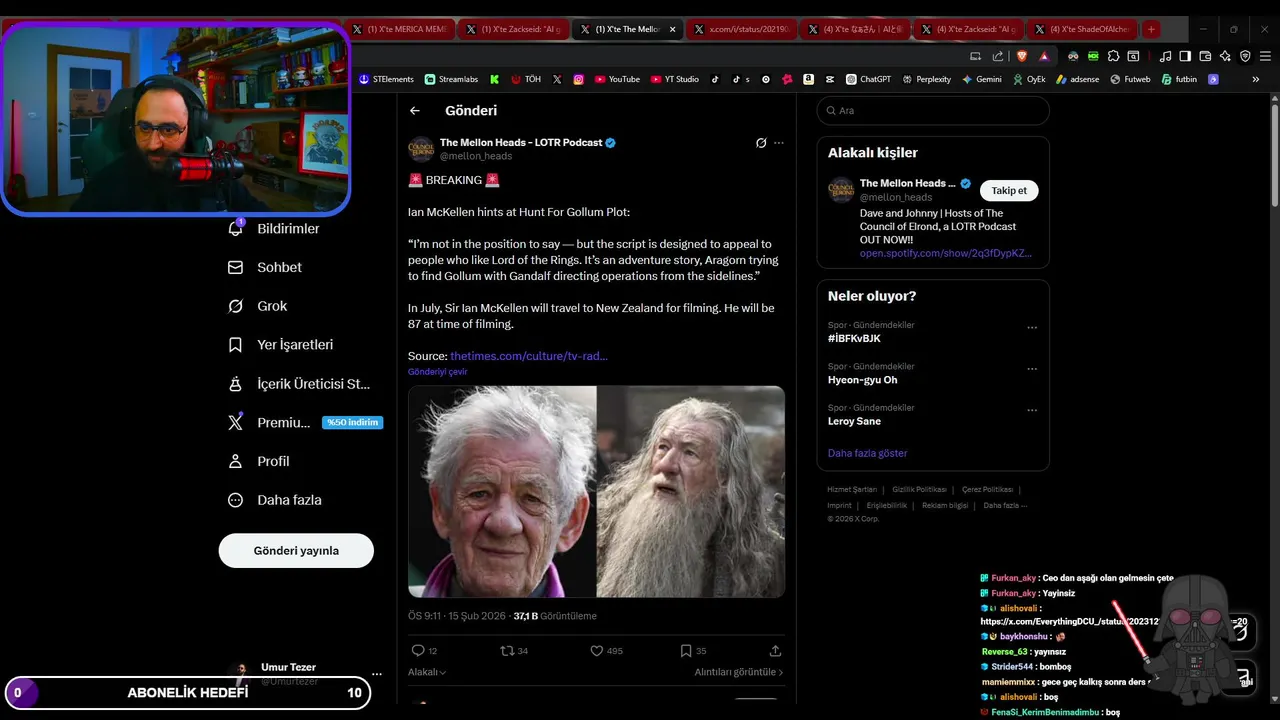
Task: Open the open.spotify.com show link
Action: point(946,254)
